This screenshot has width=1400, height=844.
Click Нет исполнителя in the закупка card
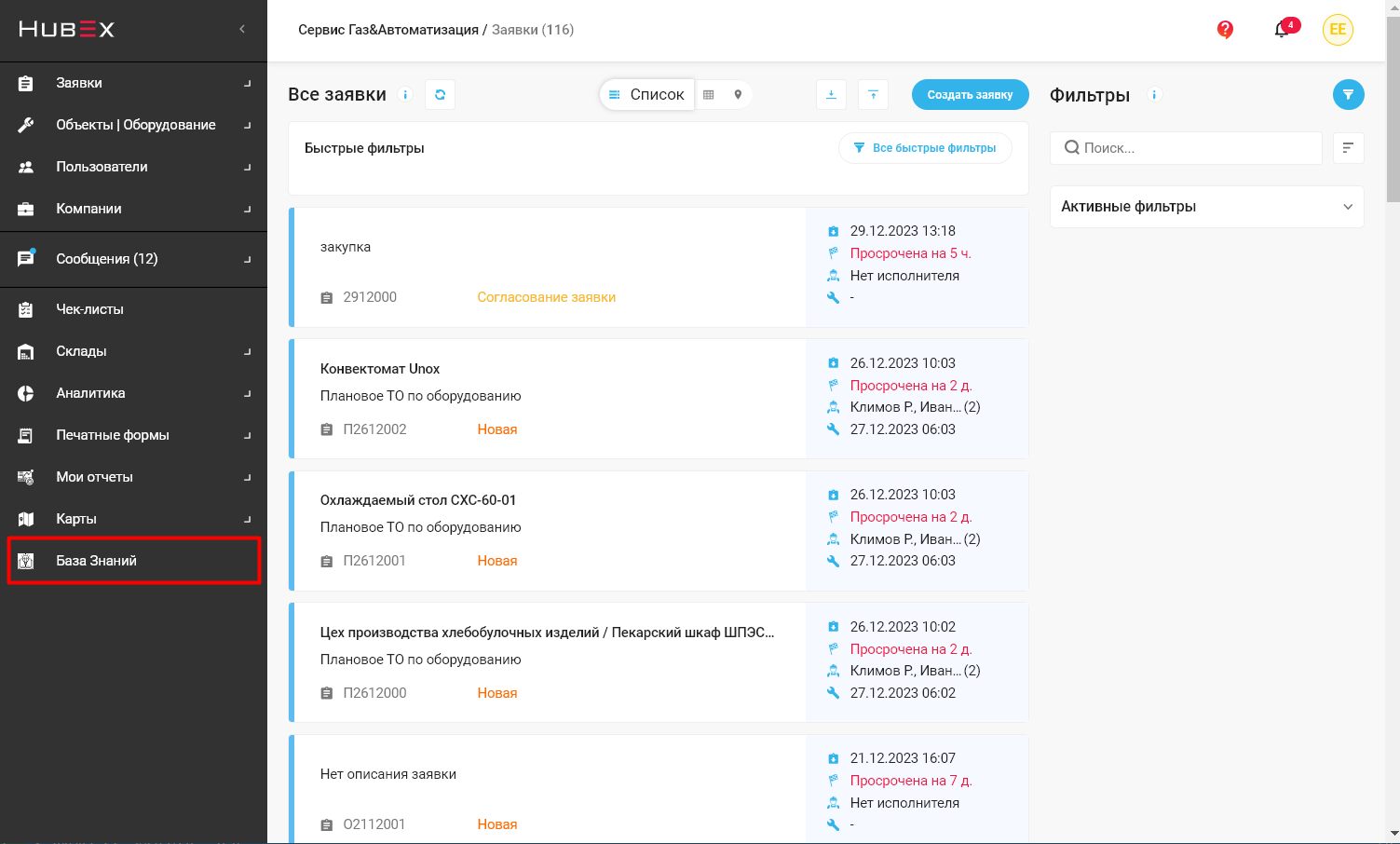click(904, 276)
